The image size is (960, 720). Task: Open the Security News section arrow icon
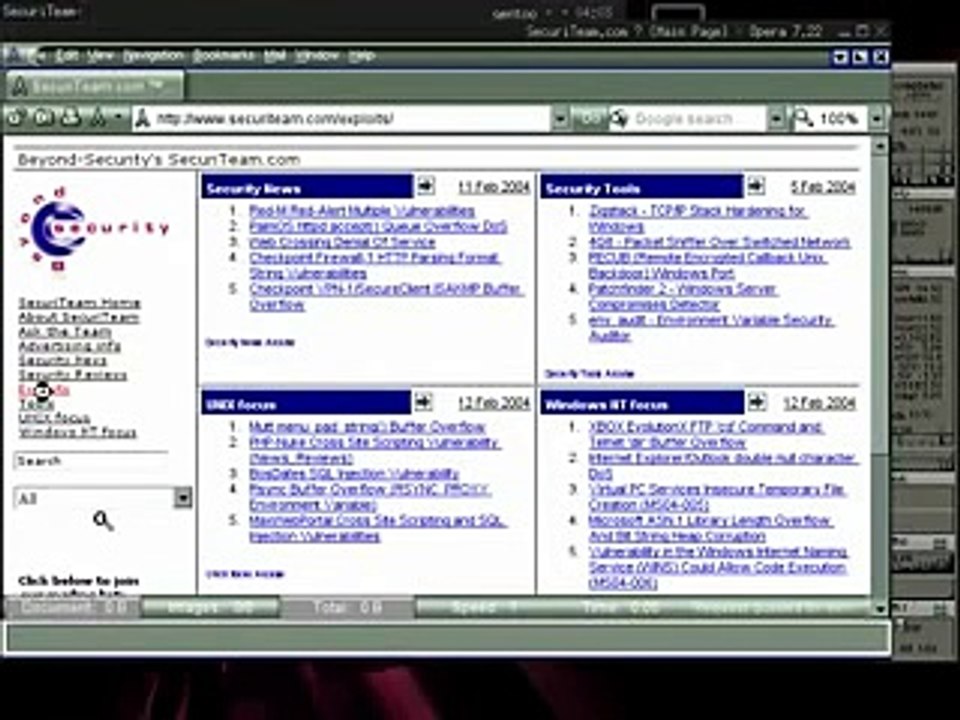tap(426, 186)
